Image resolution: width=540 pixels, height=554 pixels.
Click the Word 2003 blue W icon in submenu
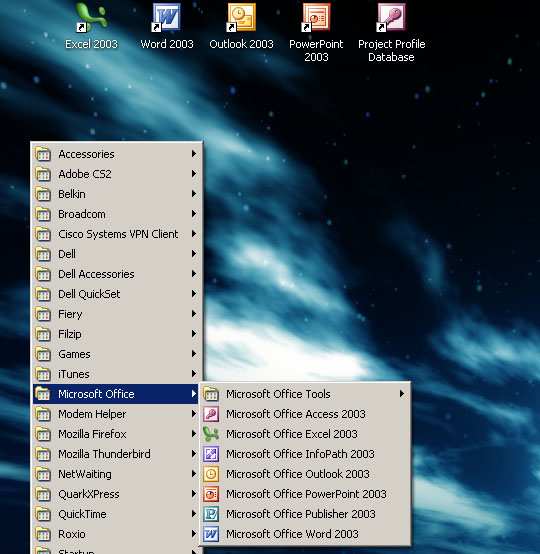[x=211, y=534]
